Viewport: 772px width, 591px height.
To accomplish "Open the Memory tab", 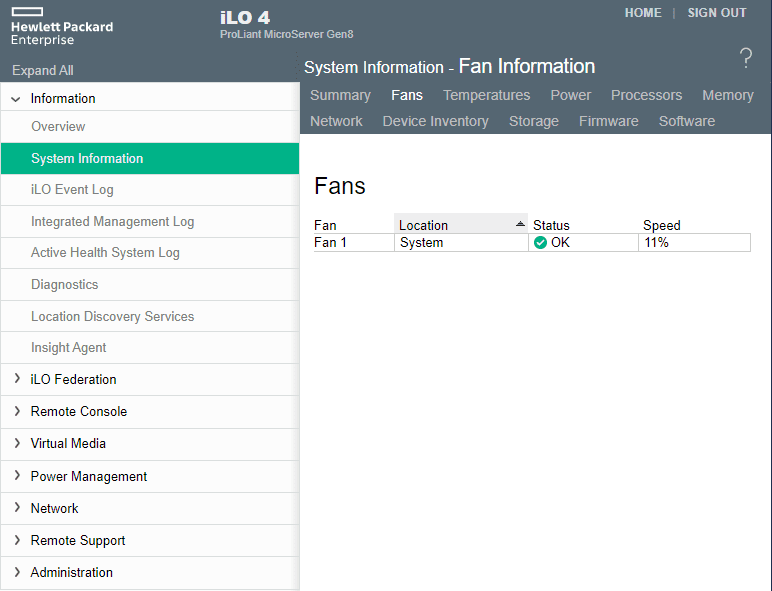I will pos(728,95).
